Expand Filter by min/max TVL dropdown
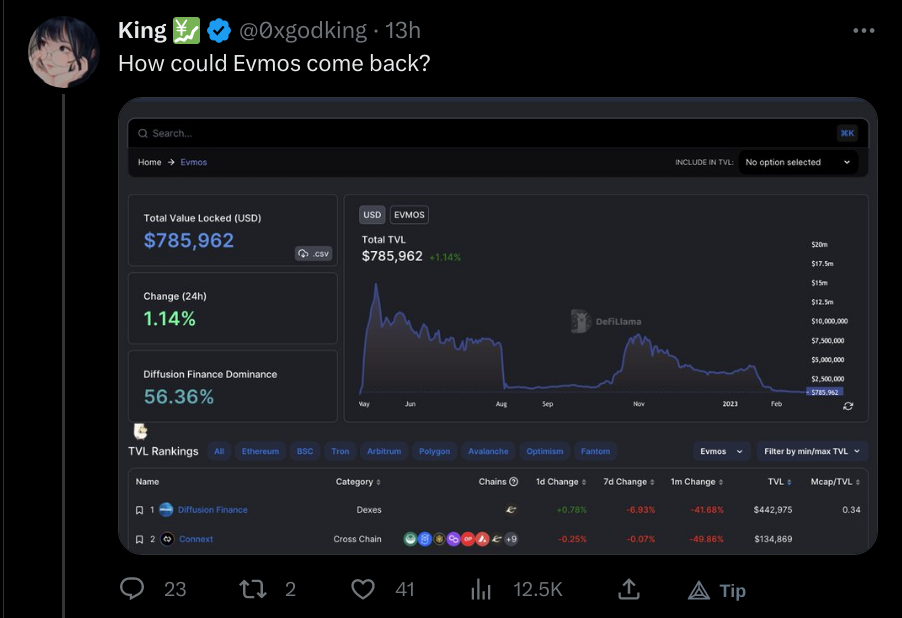Image resolution: width=902 pixels, height=618 pixels. 812,451
